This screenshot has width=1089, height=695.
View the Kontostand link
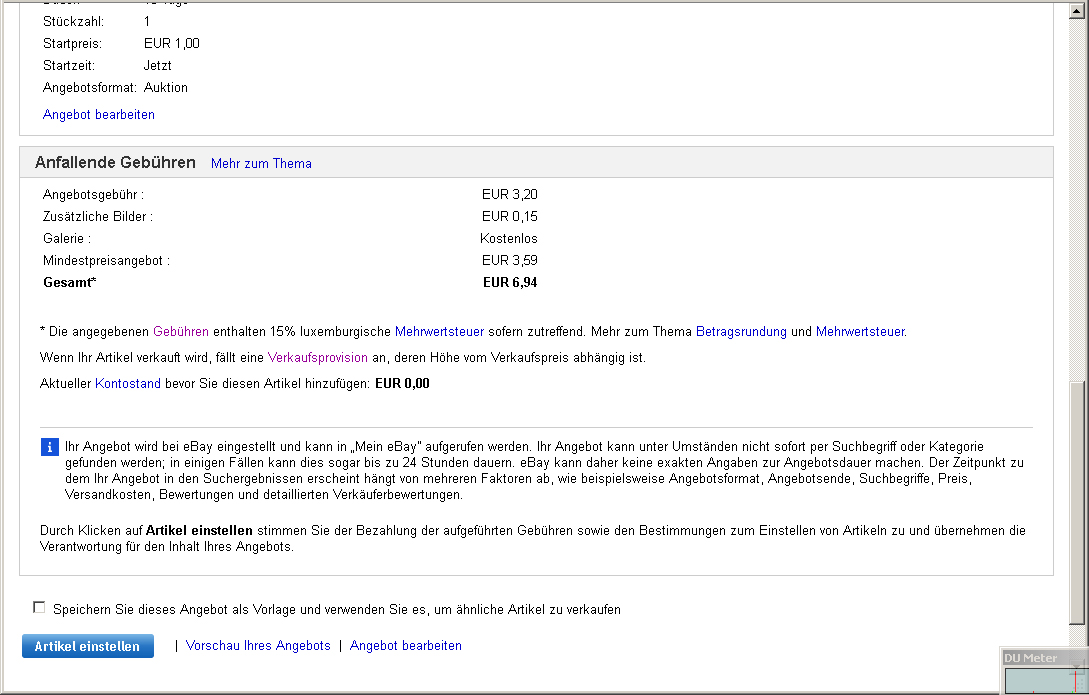point(127,384)
